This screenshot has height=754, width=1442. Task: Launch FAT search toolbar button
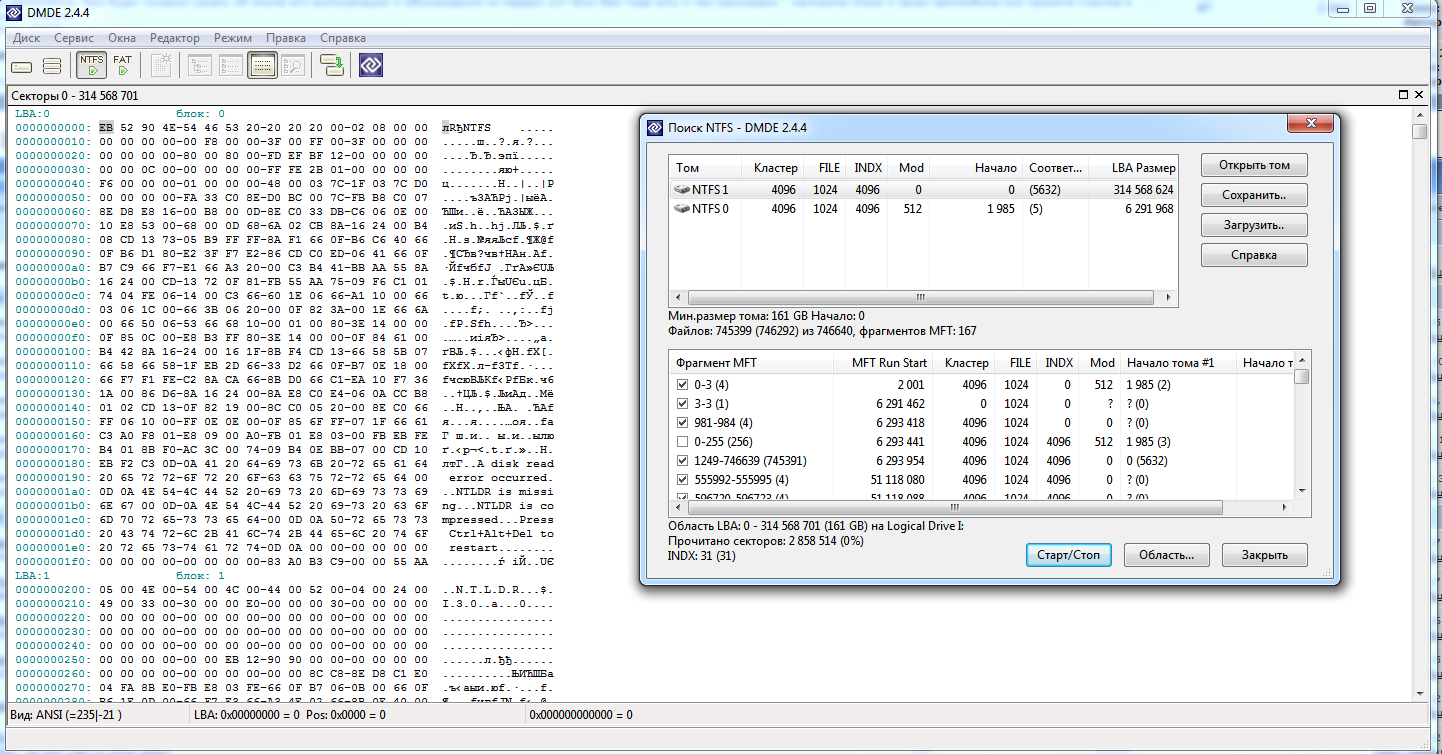(122, 66)
